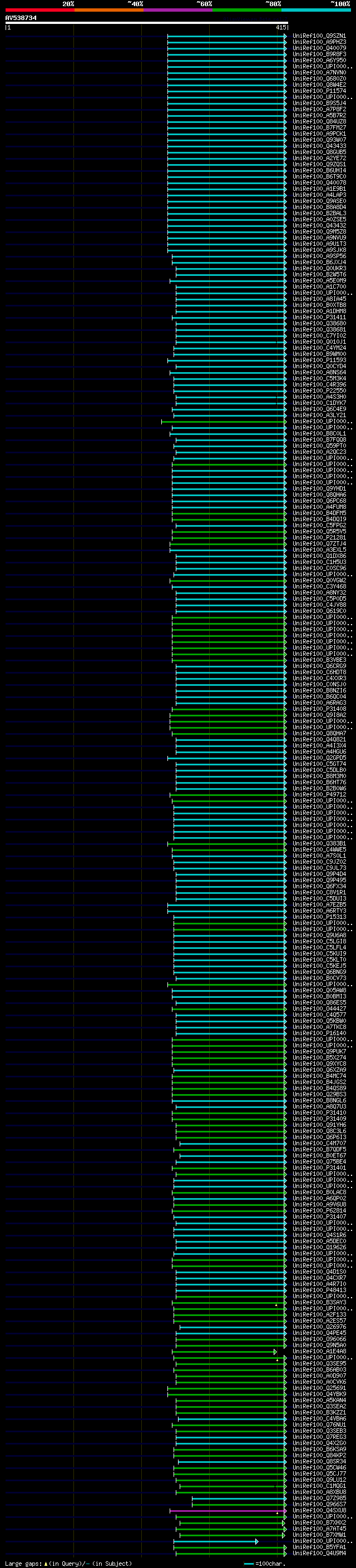Click the orange ~40% identity legend segment
The height and width of the screenshot is (1568, 356).
tap(109, 10)
